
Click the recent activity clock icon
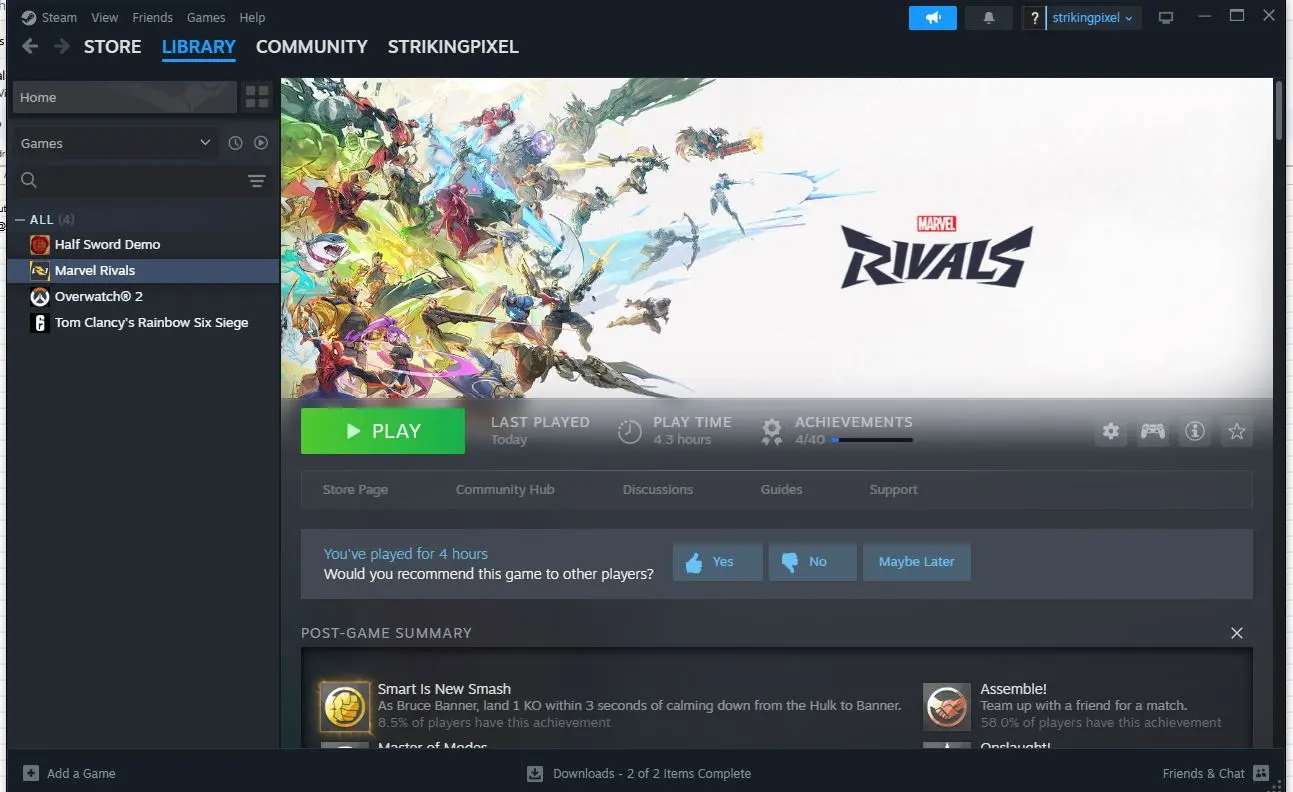[235, 143]
